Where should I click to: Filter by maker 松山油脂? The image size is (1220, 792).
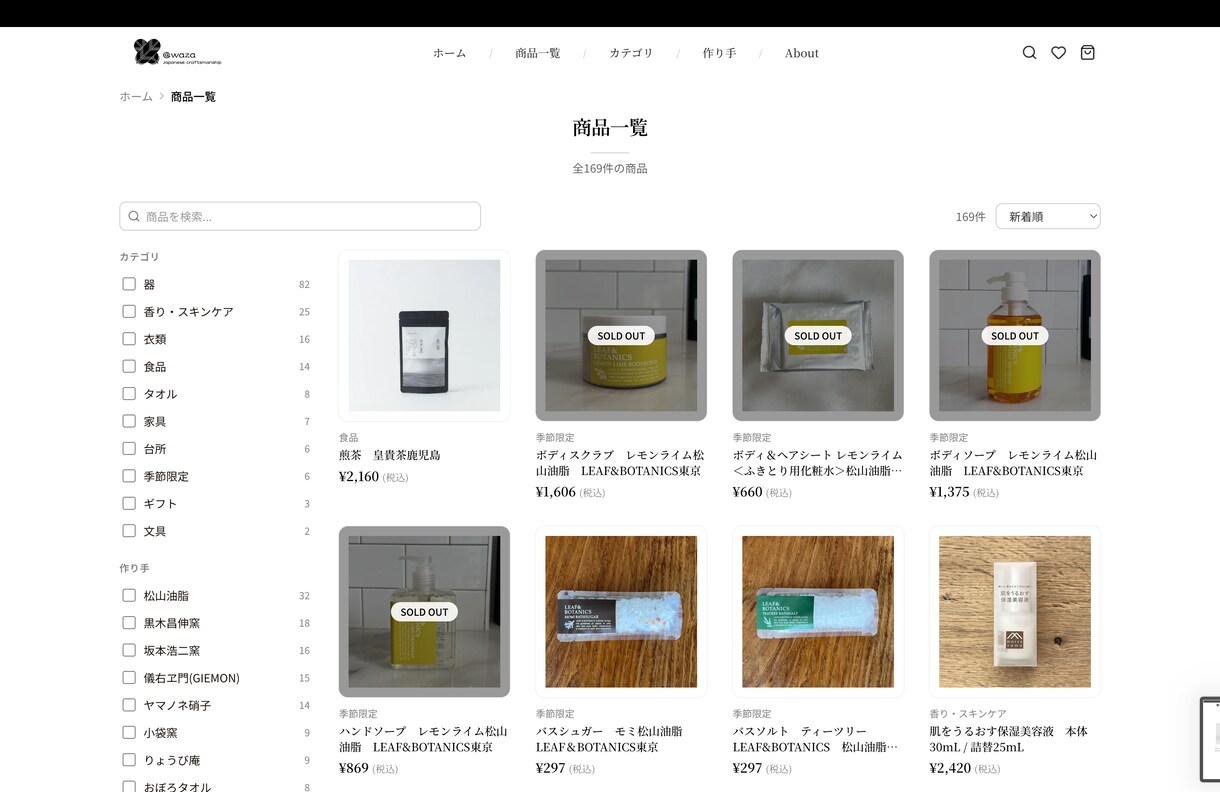point(129,595)
